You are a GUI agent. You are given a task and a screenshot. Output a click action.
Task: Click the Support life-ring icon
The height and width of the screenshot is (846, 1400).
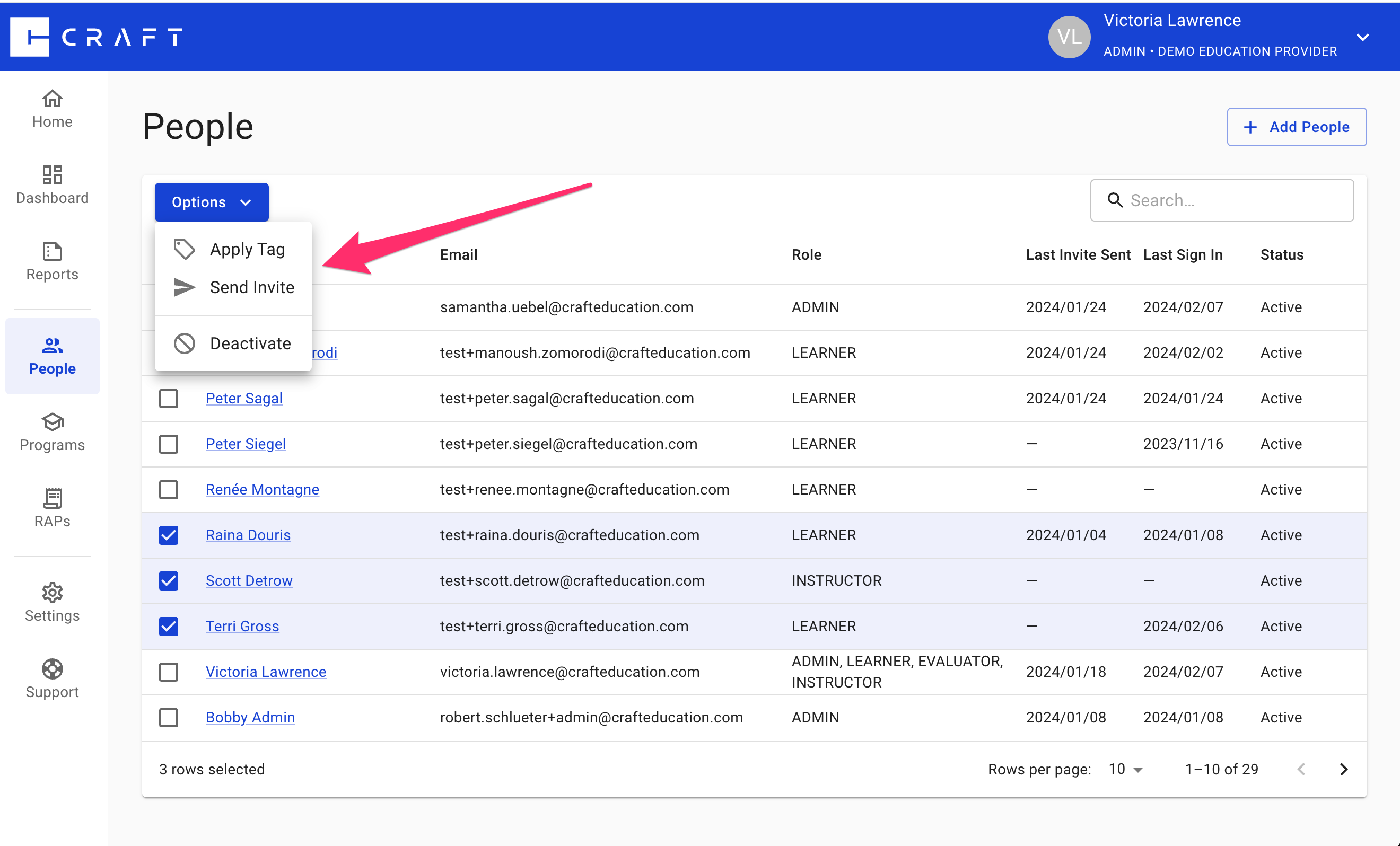pyautogui.click(x=52, y=669)
